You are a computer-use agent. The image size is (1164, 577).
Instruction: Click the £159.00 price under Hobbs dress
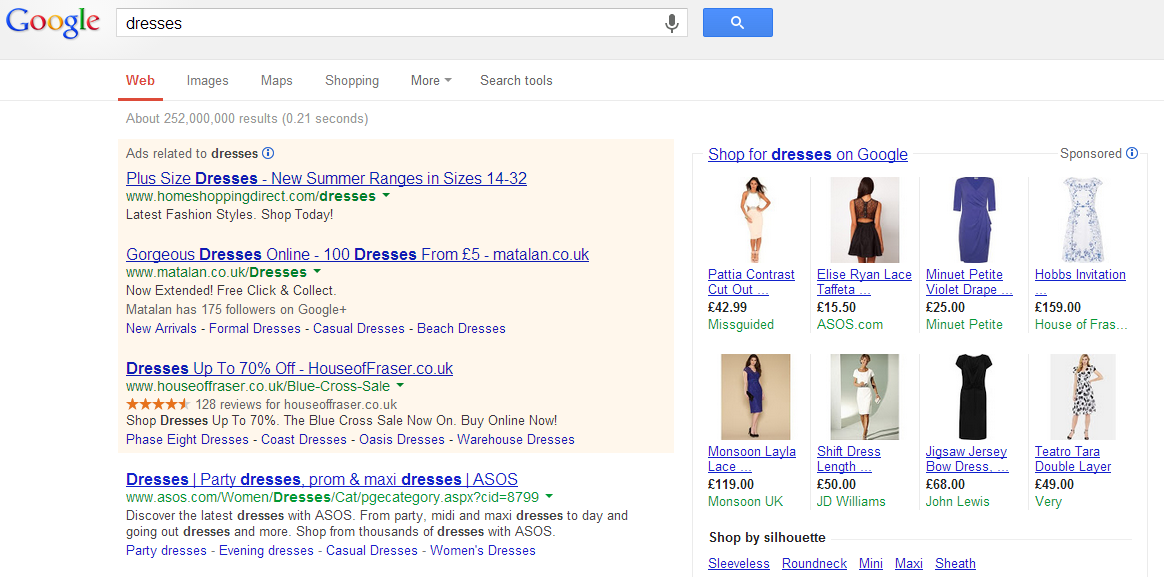coord(1058,307)
